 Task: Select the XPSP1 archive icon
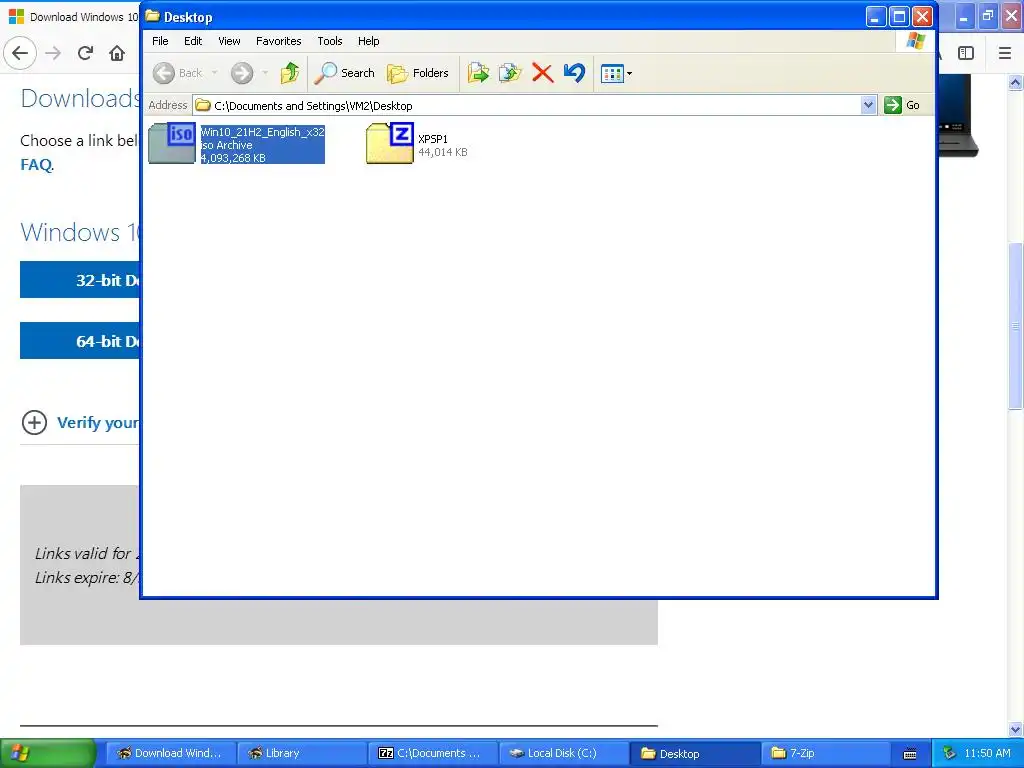coord(390,143)
